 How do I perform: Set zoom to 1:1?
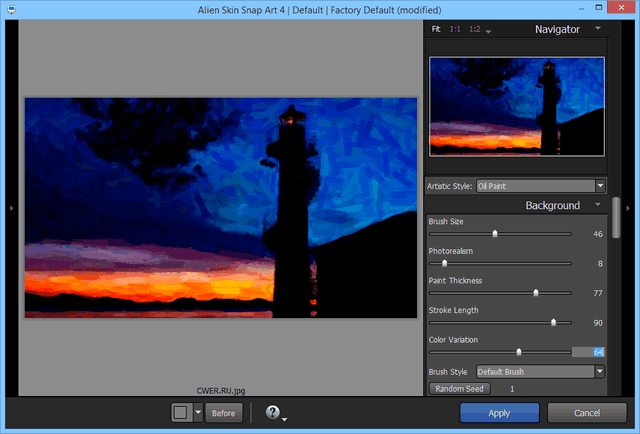(456, 29)
